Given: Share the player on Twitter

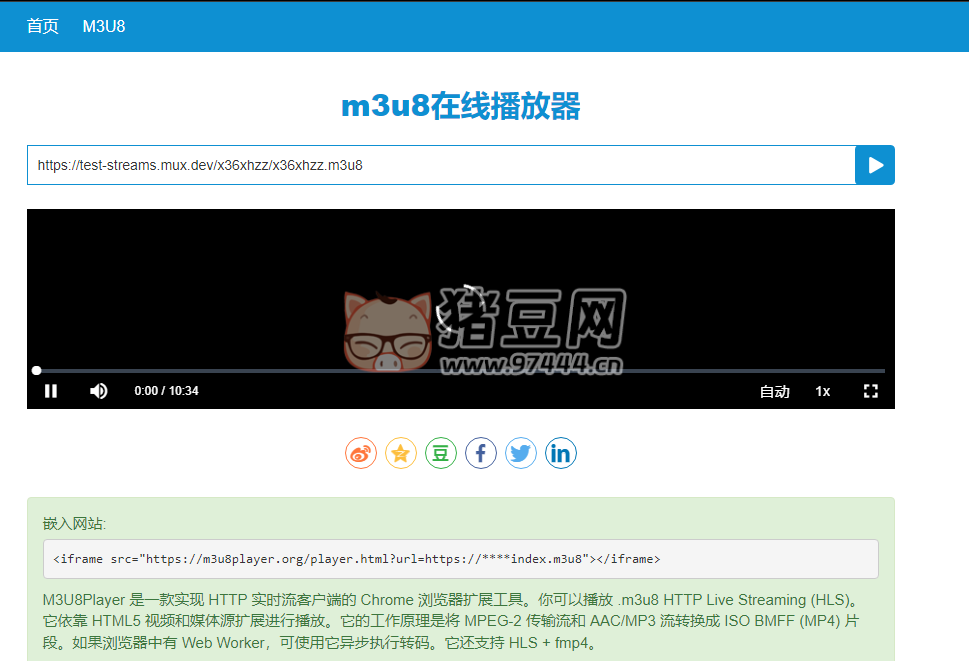Looking at the screenshot, I should pyautogui.click(x=521, y=453).
